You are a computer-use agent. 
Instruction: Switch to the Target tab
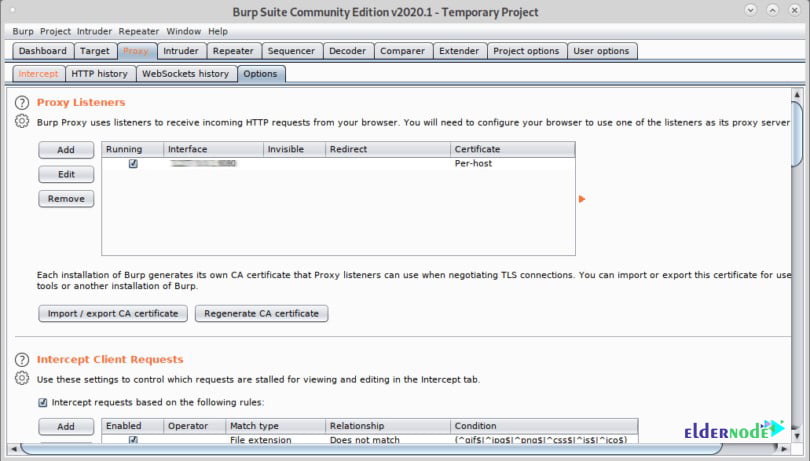tap(95, 51)
